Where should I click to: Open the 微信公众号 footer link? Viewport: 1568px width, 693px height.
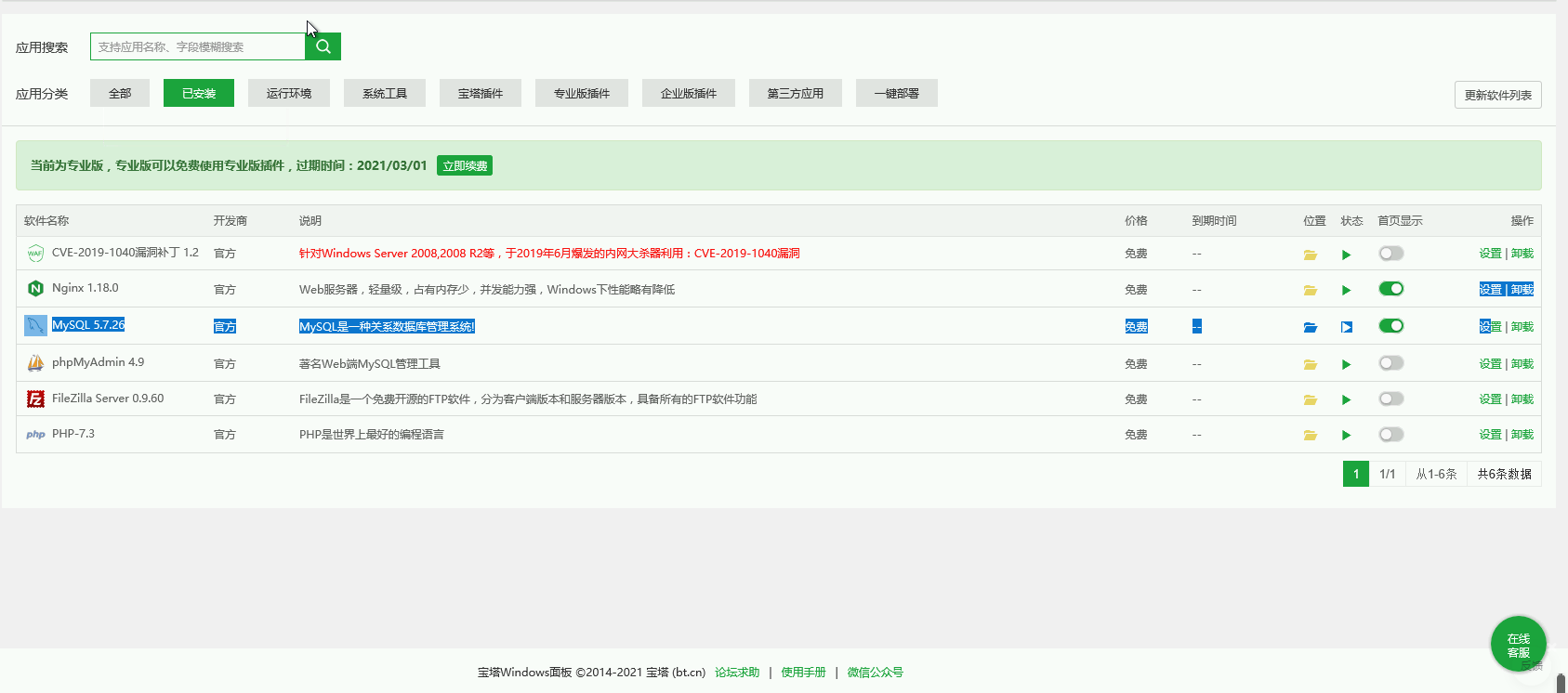[x=875, y=673]
